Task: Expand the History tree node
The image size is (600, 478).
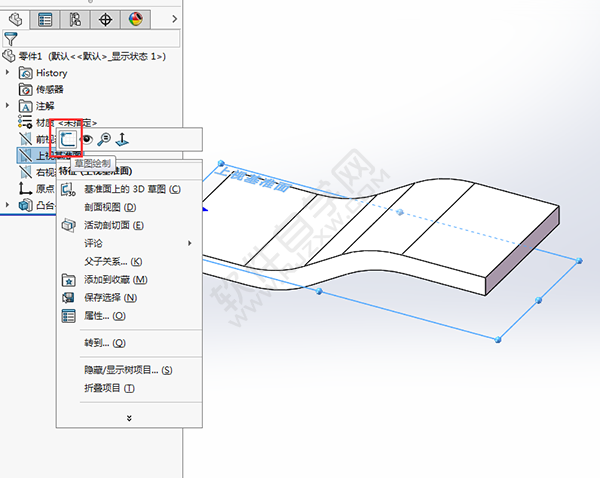Action: click(8, 73)
